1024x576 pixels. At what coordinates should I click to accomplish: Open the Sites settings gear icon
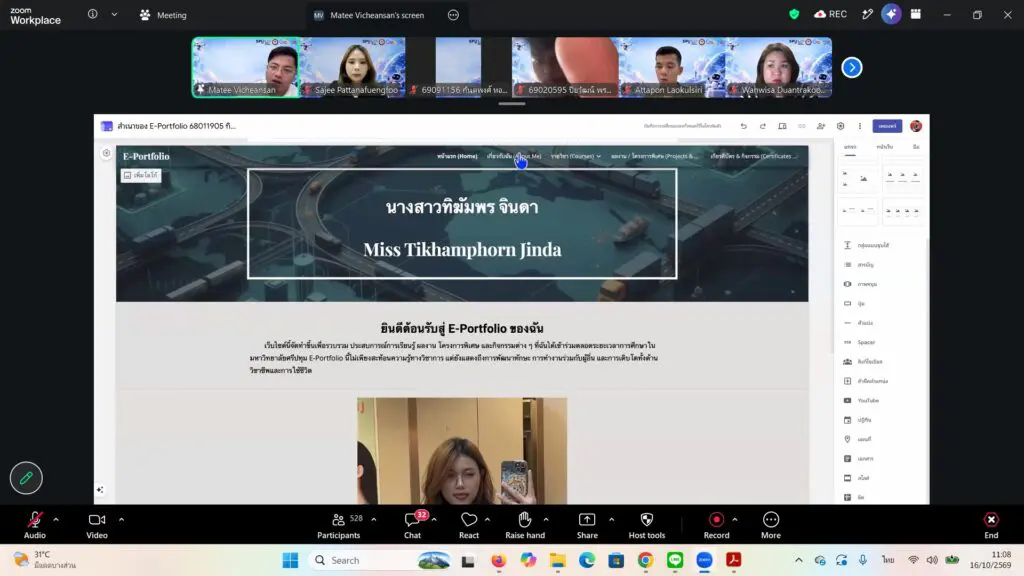click(x=840, y=126)
